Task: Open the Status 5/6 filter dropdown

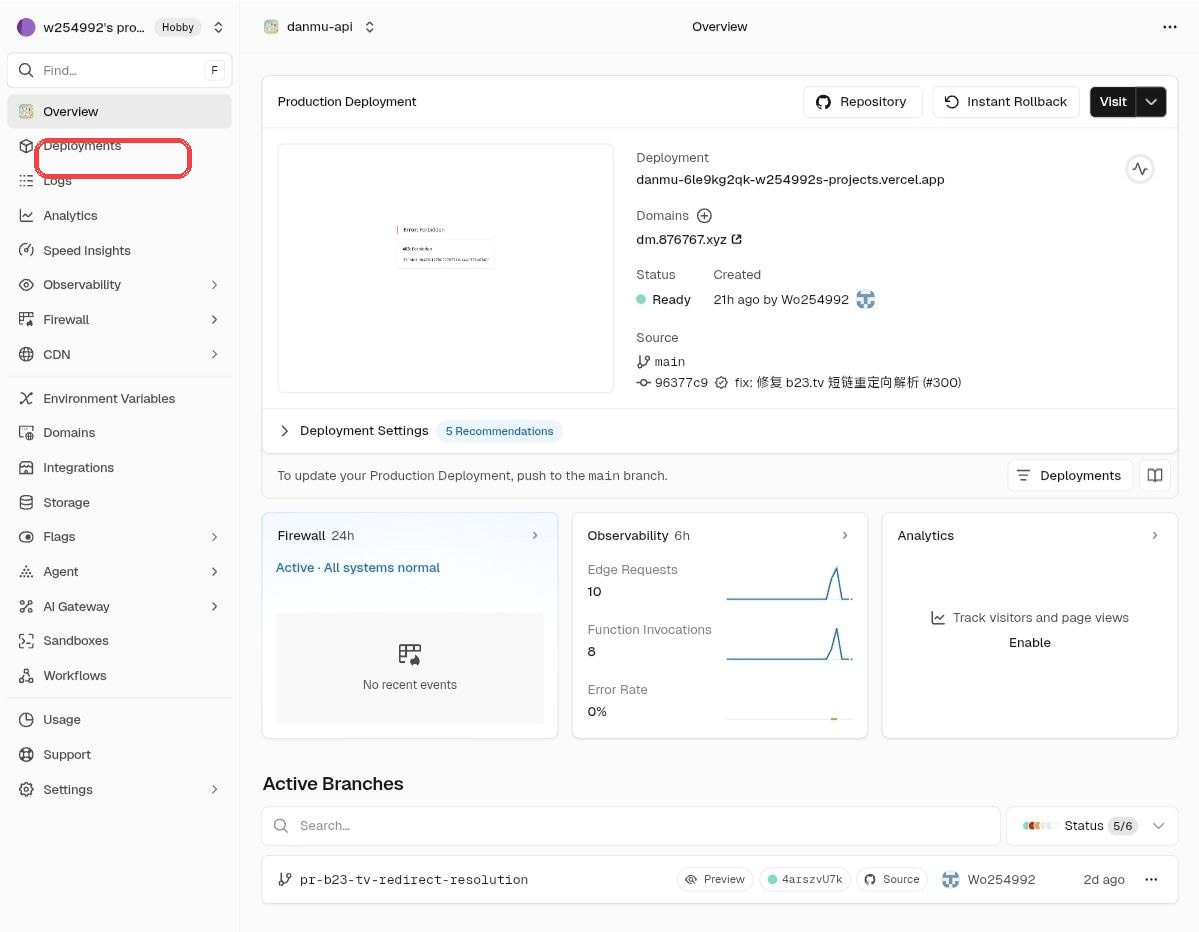Action: (1092, 826)
